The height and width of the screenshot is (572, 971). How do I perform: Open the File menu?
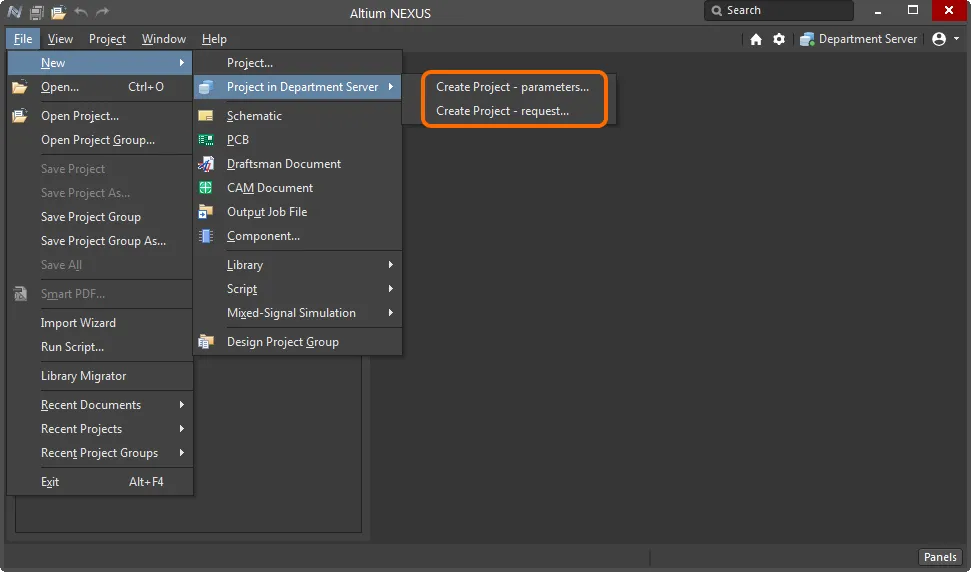[24, 39]
